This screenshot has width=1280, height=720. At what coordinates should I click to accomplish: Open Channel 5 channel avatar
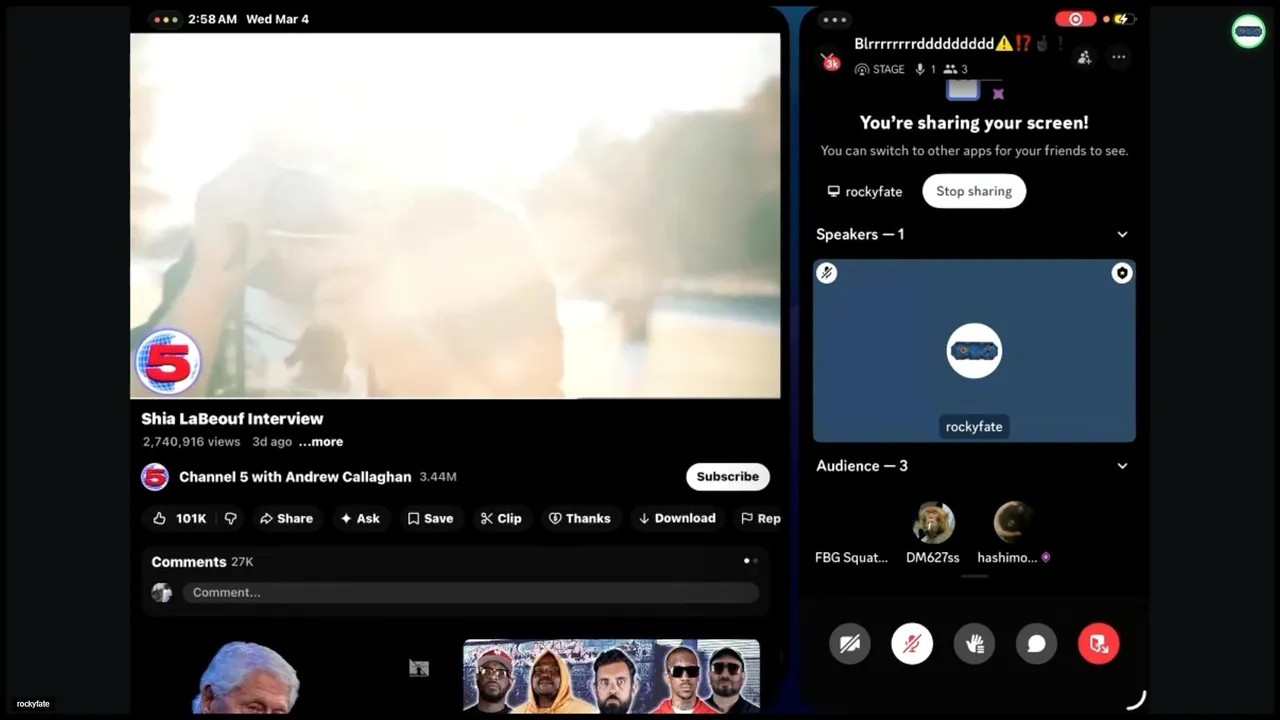point(155,477)
